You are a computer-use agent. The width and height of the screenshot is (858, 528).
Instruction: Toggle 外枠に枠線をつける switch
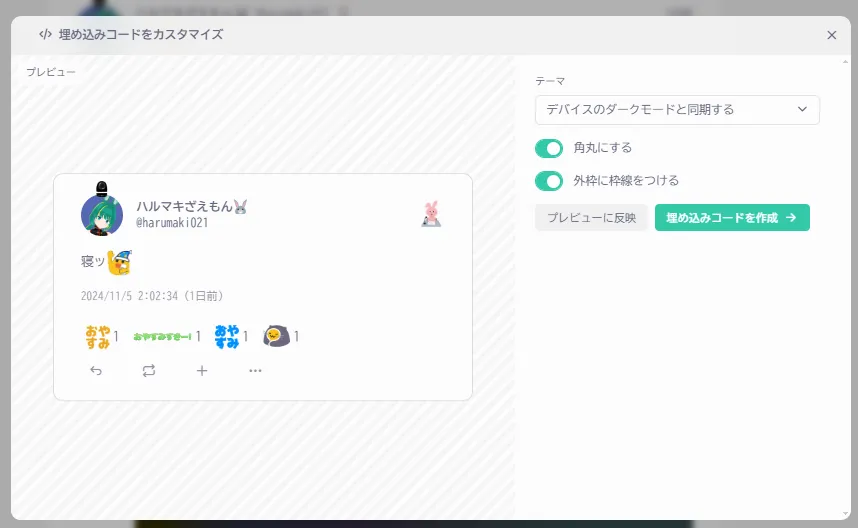click(549, 181)
